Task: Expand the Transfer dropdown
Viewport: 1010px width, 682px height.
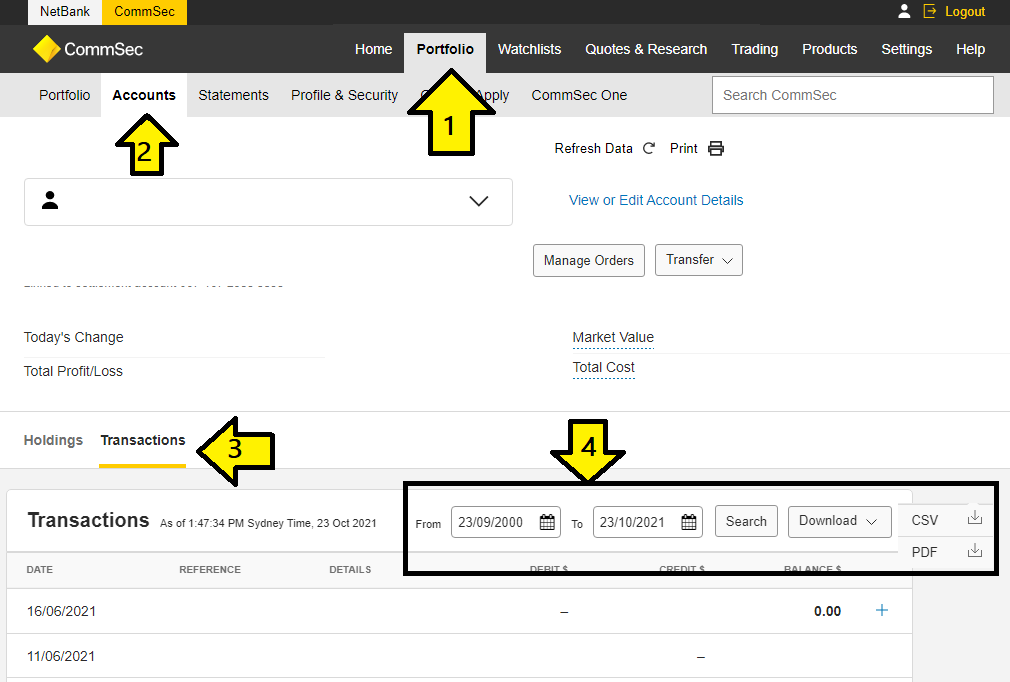Action: click(x=699, y=260)
